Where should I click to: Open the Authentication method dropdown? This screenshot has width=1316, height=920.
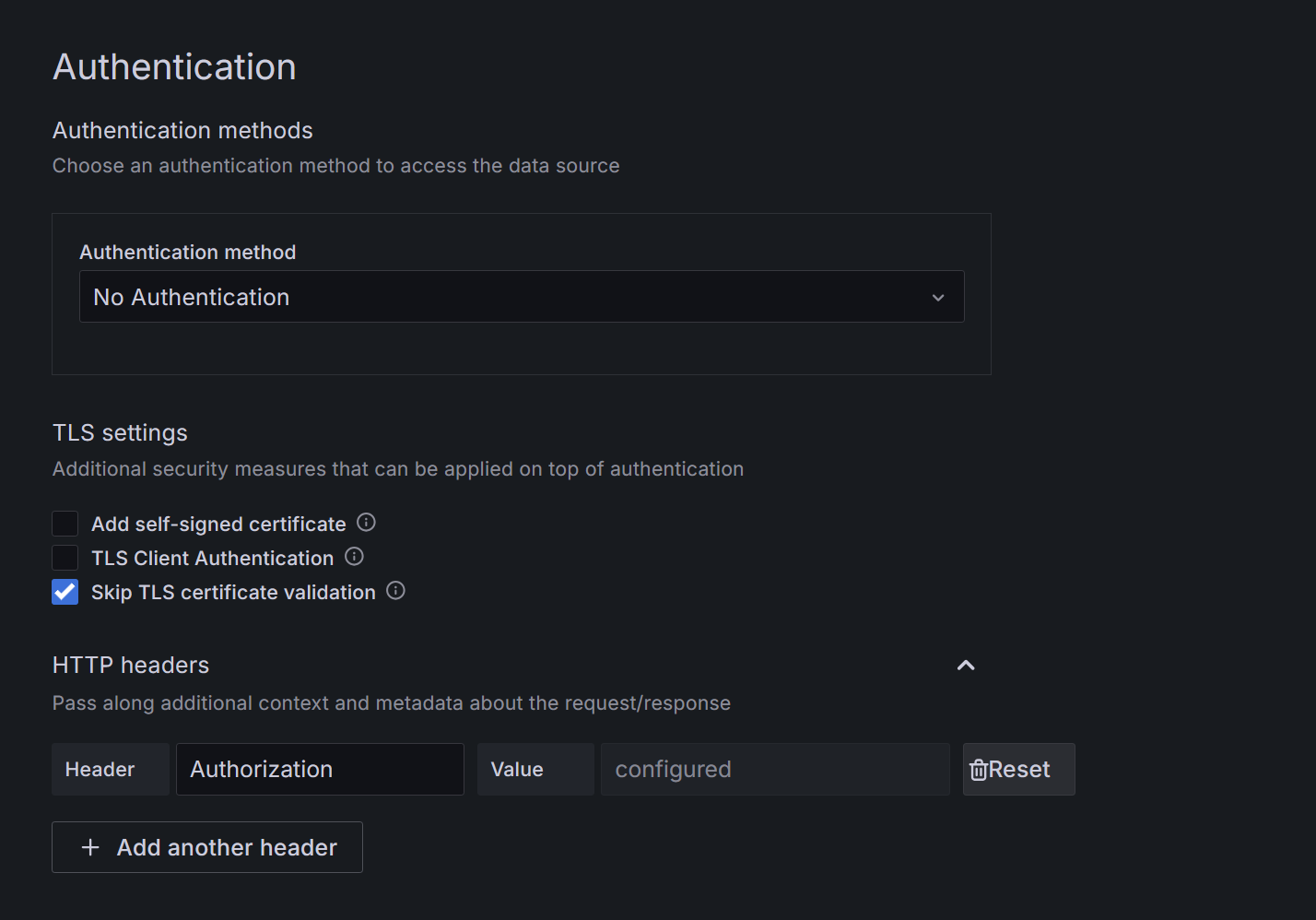point(521,297)
